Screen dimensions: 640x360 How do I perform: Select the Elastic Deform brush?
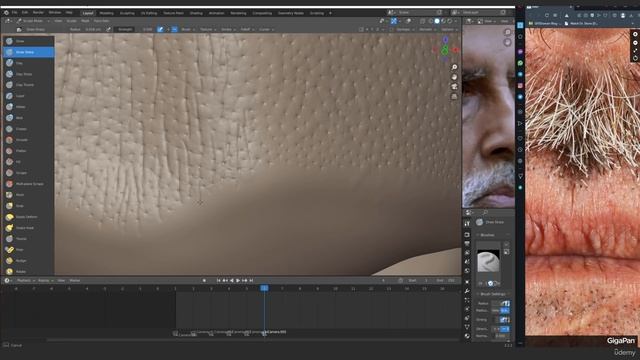coord(28,217)
